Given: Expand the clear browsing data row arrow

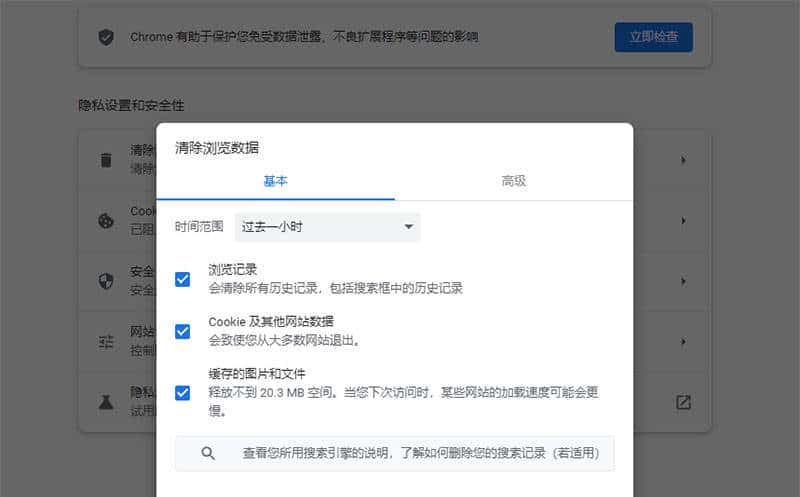Looking at the screenshot, I should [683, 160].
